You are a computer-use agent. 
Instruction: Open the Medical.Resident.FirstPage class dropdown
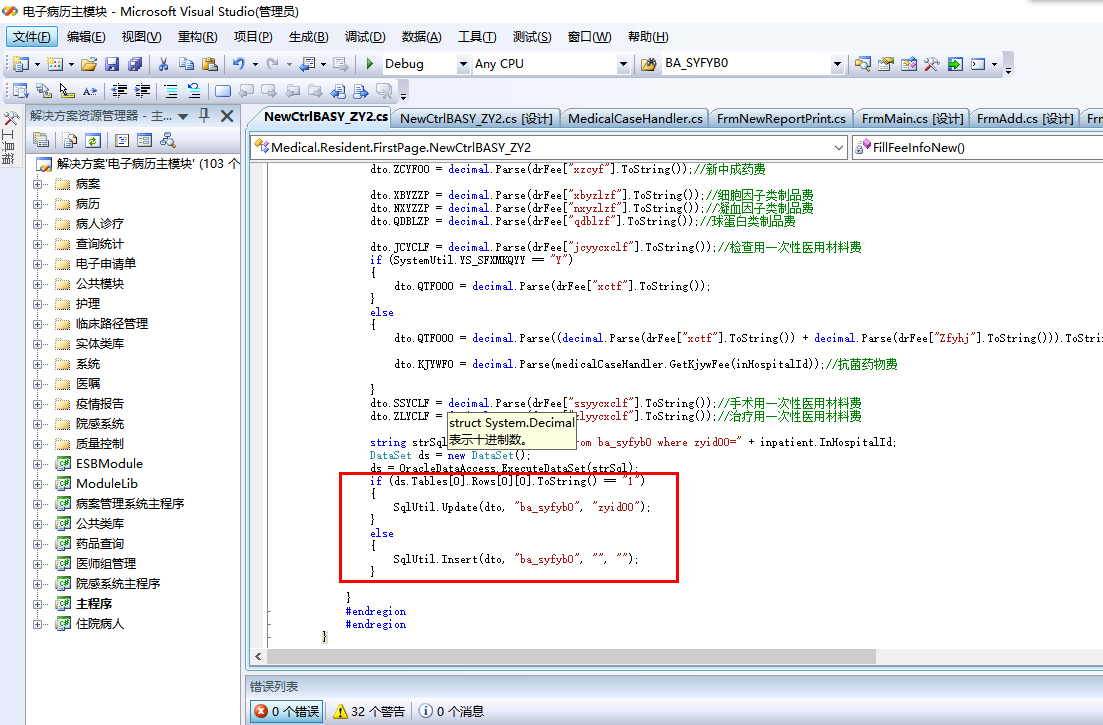click(x=839, y=148)
